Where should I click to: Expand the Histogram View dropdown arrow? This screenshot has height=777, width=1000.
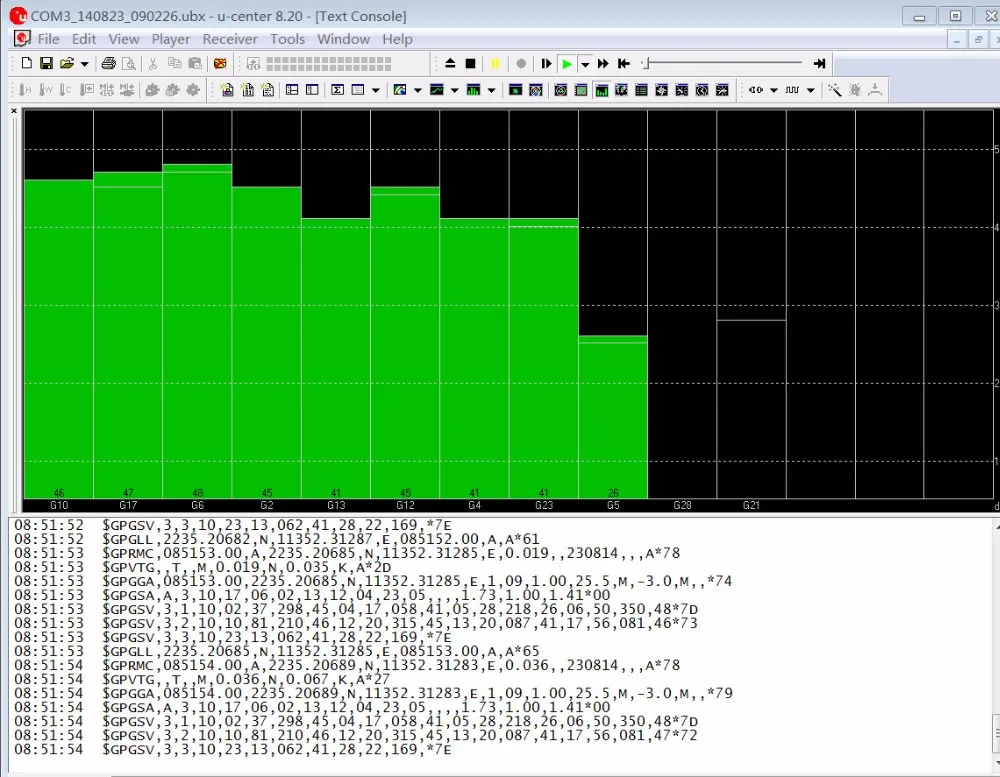[x=491, y=91]
